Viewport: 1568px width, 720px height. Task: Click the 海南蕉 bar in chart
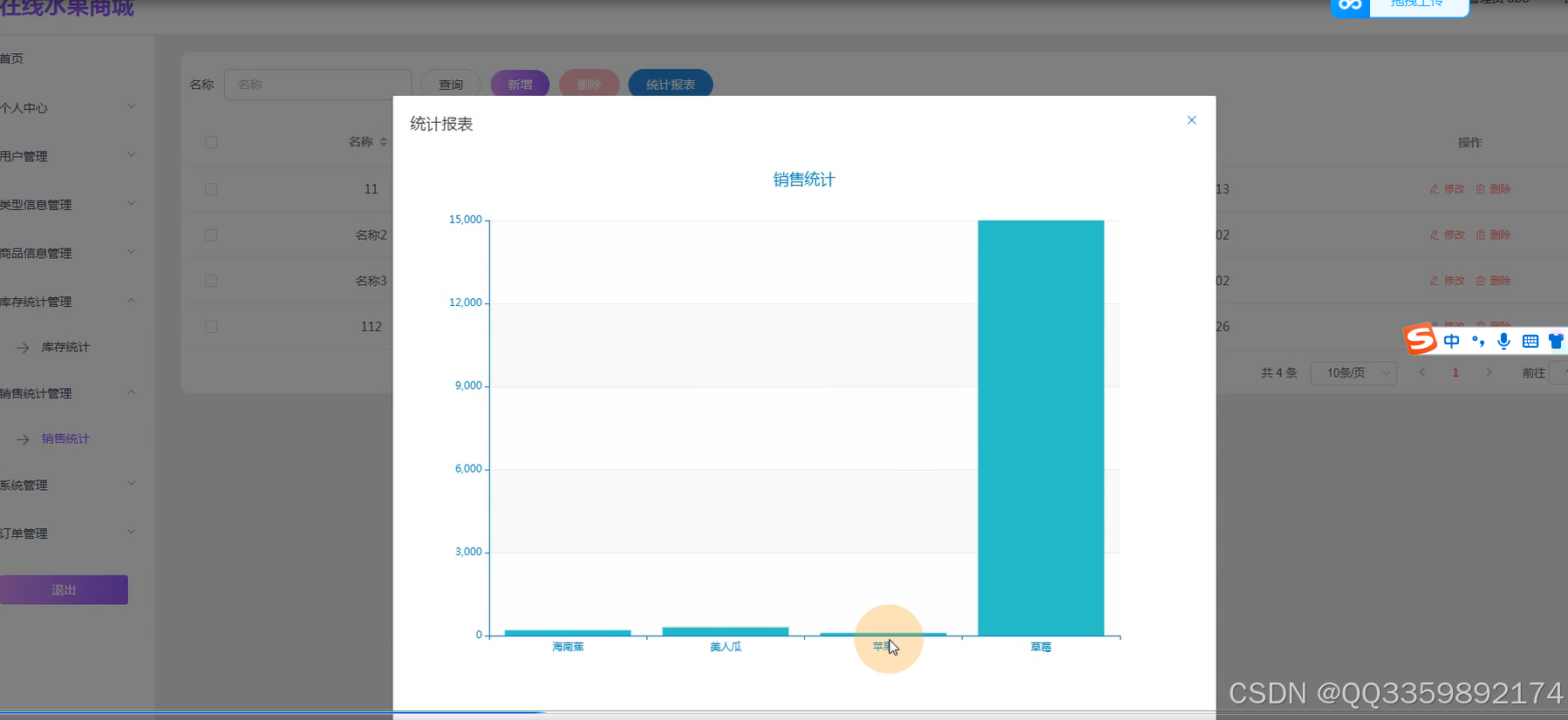pos(568,633)
